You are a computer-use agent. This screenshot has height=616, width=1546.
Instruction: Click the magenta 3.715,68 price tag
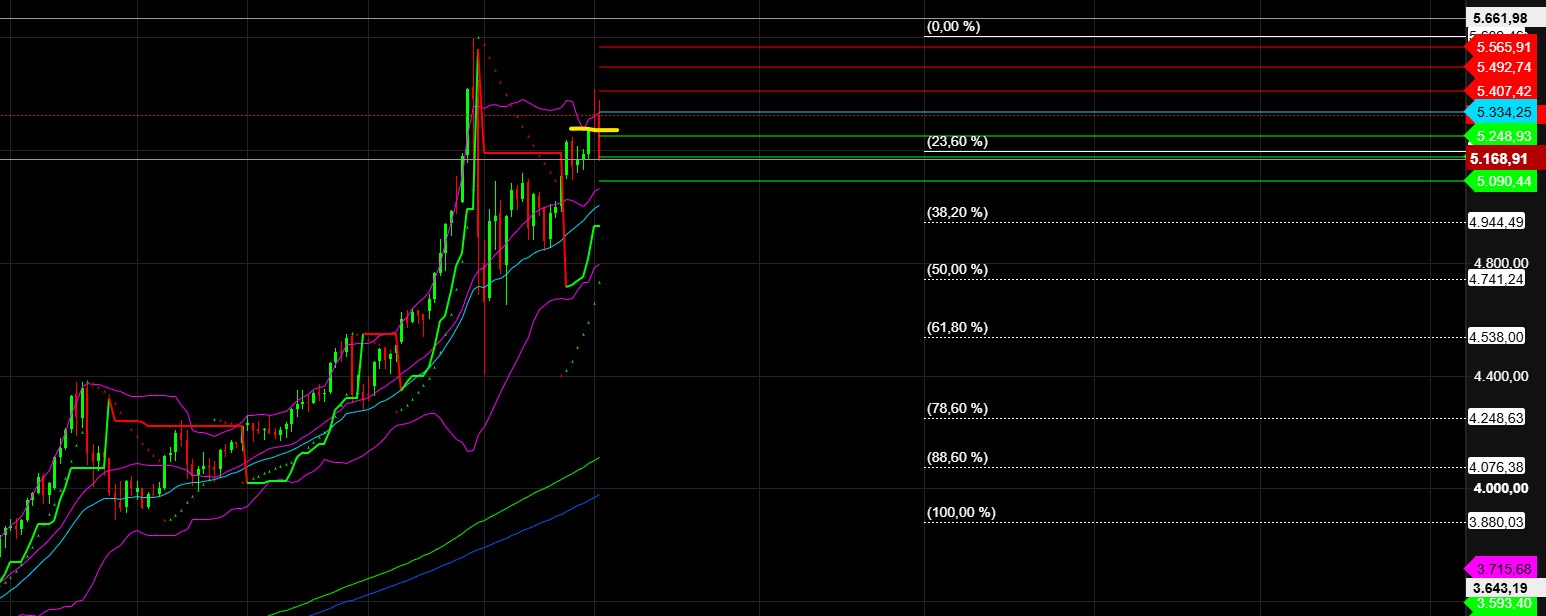(1503, 568)
